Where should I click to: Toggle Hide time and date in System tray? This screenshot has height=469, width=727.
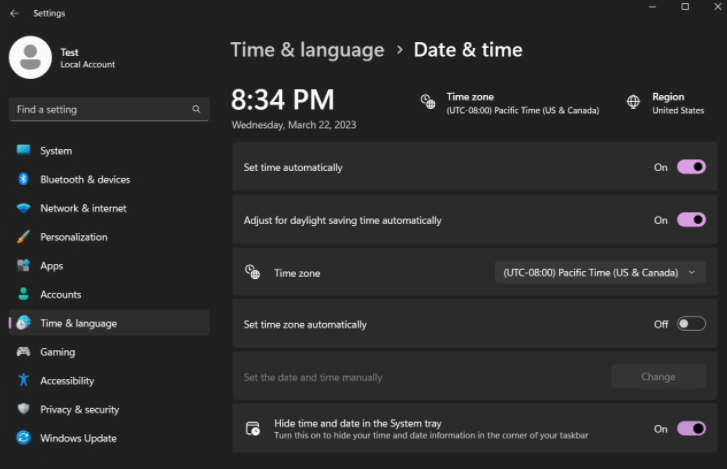coord(691,429)
